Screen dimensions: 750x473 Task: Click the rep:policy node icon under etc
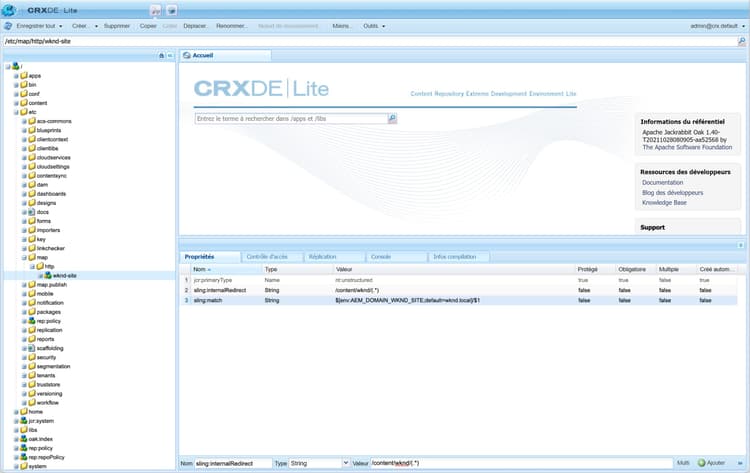click(x=32, y=321)
